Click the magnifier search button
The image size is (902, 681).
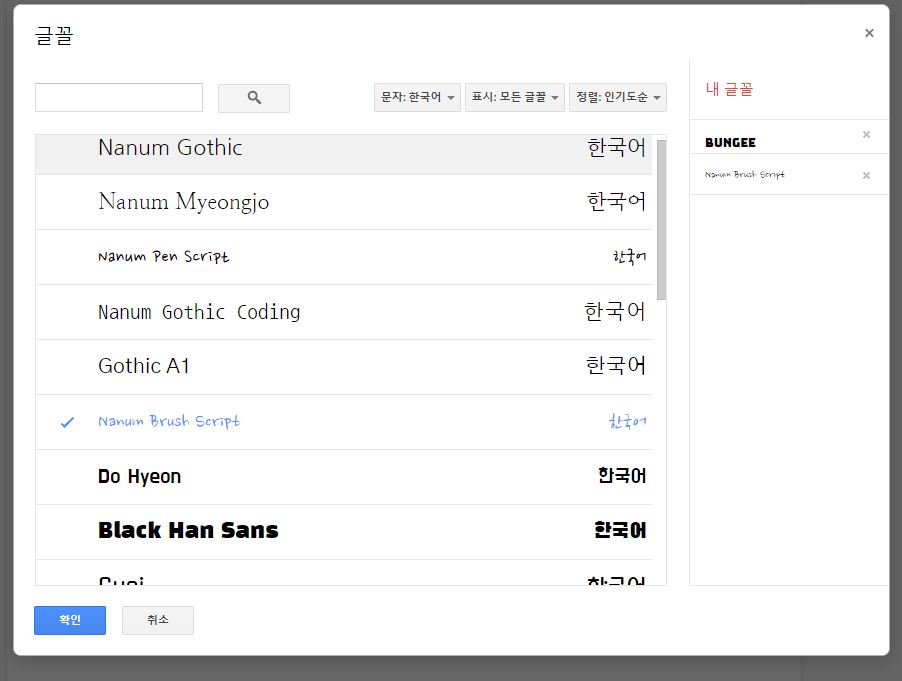click(254, 98)
